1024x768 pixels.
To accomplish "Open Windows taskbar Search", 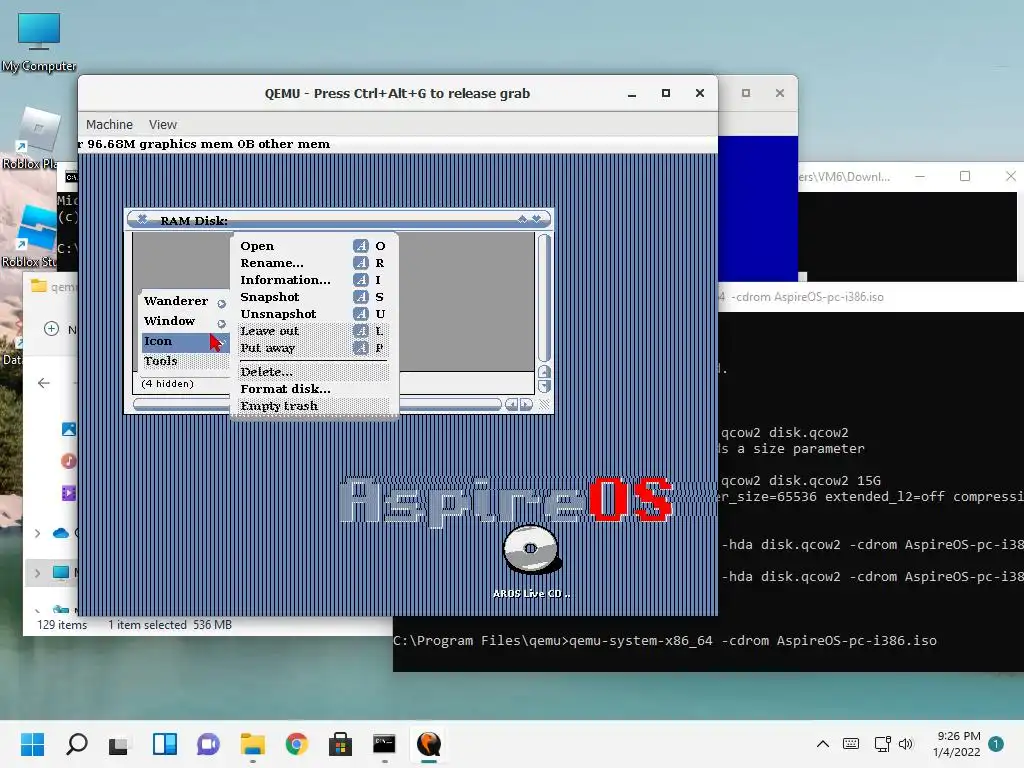I will [76, 744].
